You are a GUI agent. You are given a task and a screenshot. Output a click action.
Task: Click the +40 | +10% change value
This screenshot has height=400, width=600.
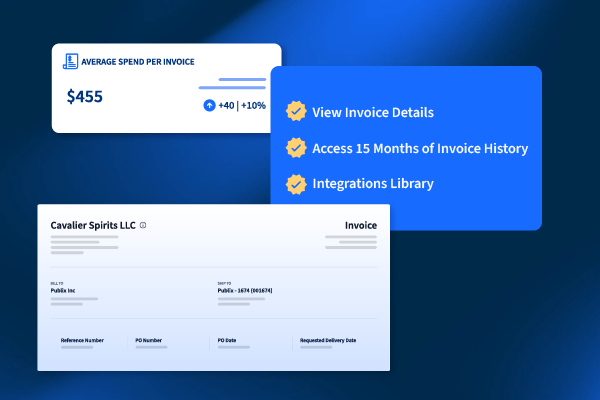click(242, 105)
